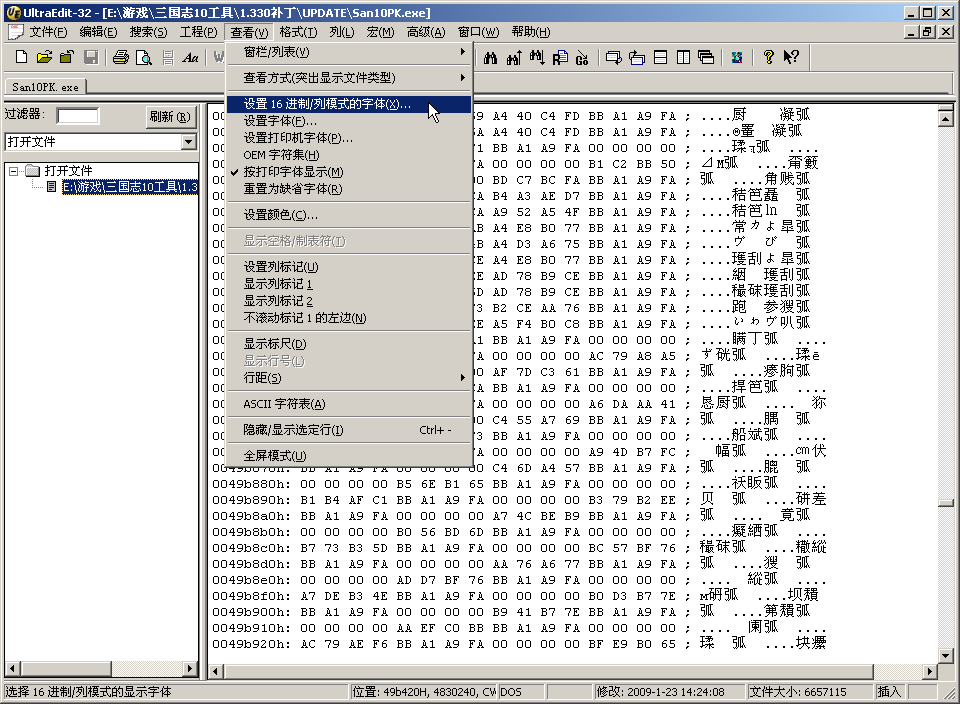The height and width of the screenshot is (704, 960).
Task: Select 不滚动标记 1 的左边(N) menu item
Action: coord(349,318)
